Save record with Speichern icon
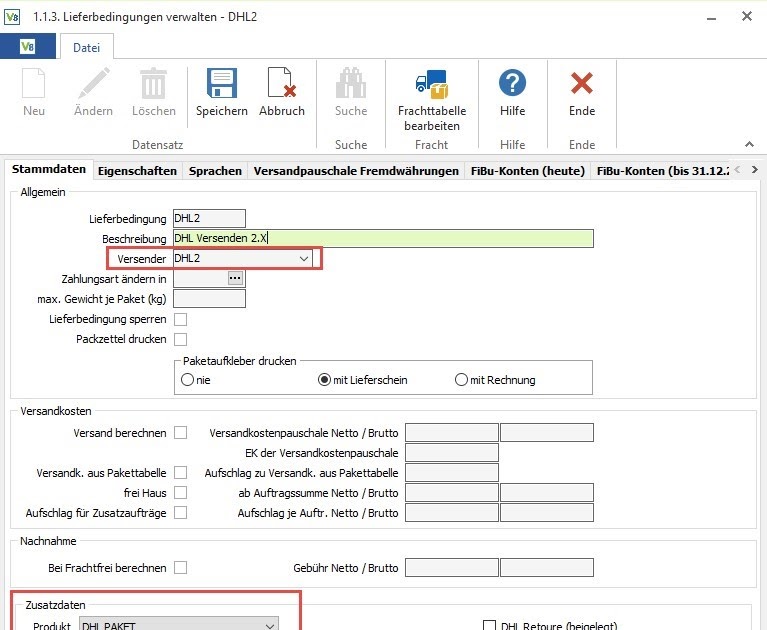 (222, 83)
